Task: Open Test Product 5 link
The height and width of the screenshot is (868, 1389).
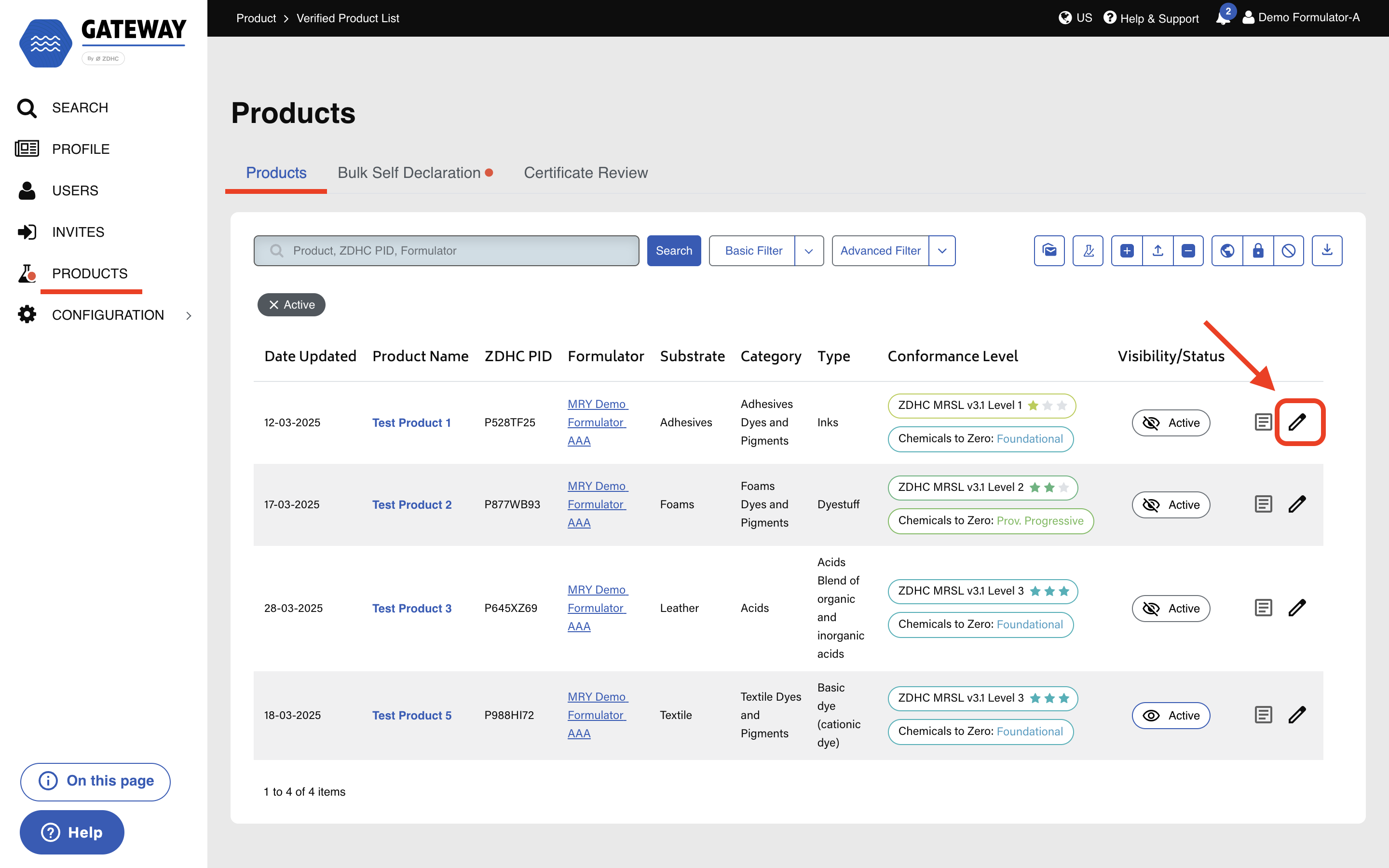Action: 411,715
